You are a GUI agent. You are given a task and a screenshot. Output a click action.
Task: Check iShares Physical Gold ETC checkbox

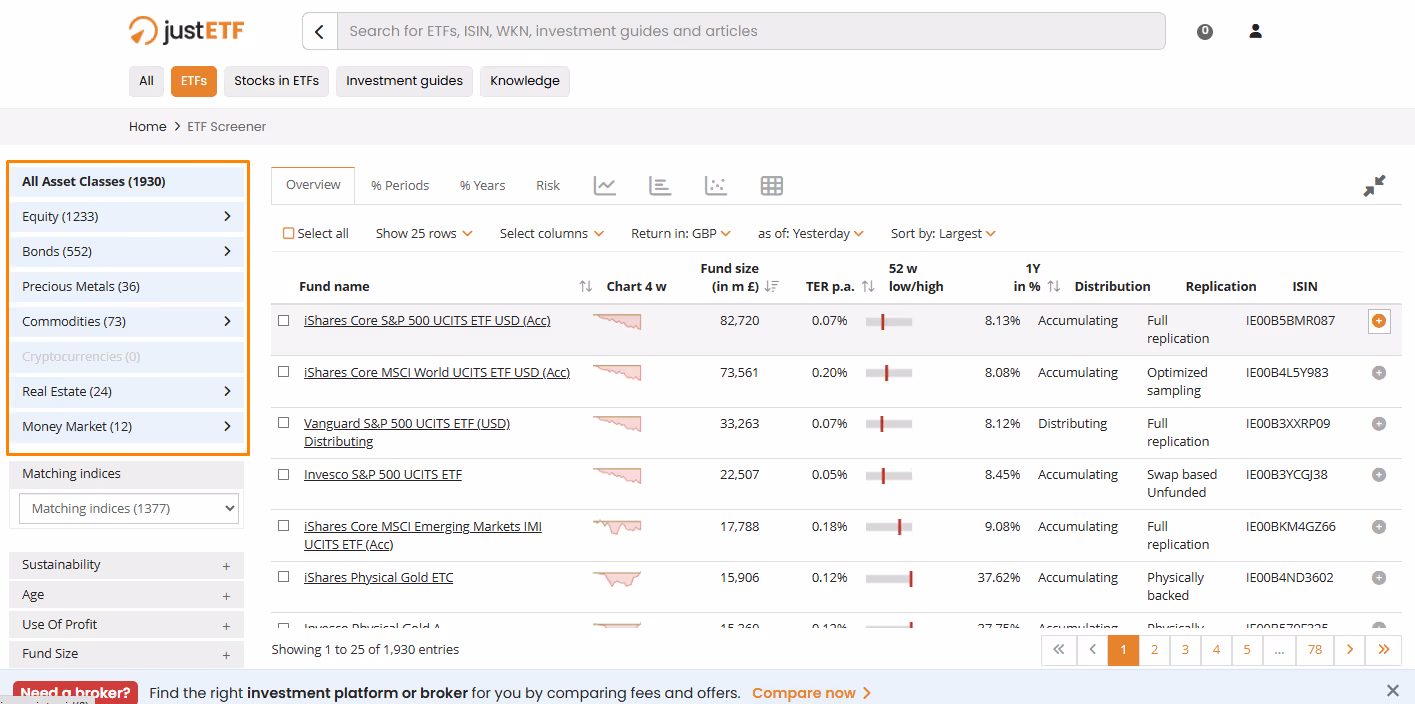(x=284, y=577)
